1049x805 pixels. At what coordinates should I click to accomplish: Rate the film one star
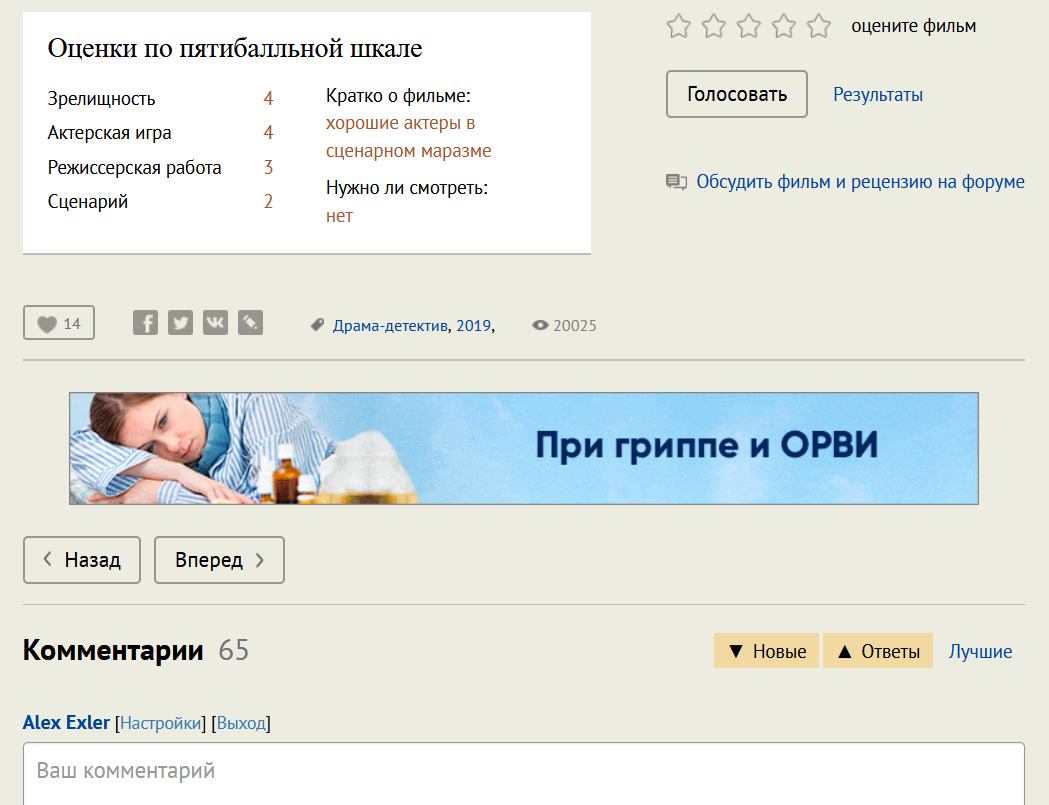pos(679,26)
